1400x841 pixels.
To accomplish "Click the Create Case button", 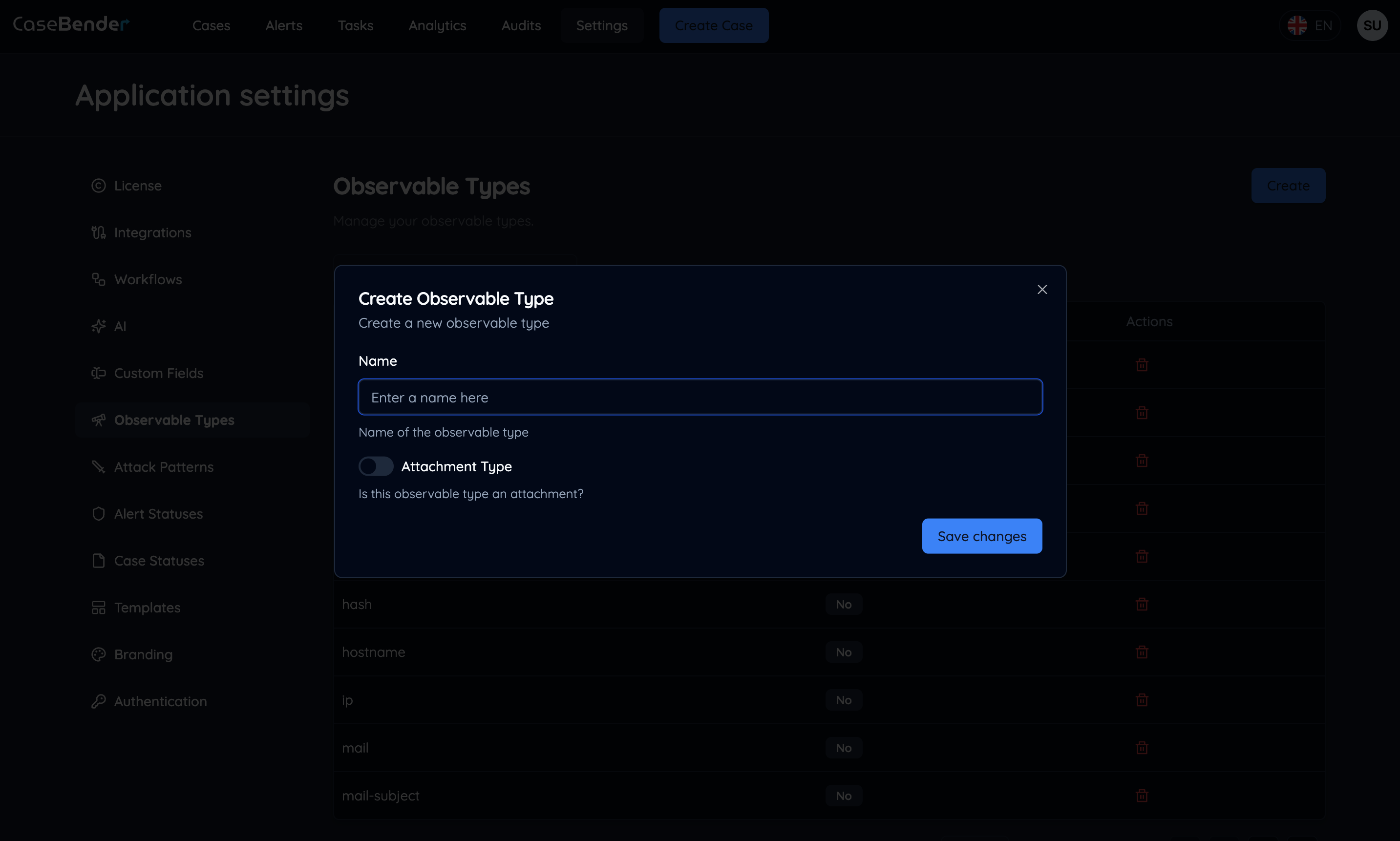I will click(x=714, y=25).
